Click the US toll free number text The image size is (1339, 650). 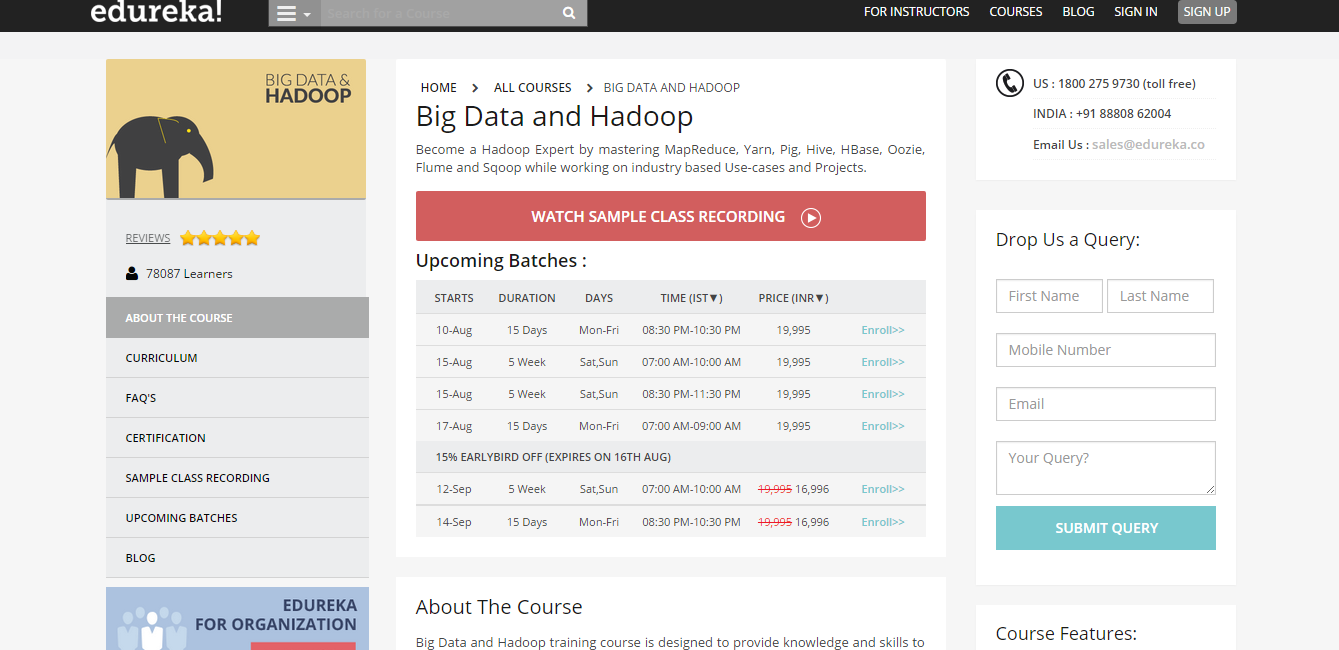[x=1114, y=84]
